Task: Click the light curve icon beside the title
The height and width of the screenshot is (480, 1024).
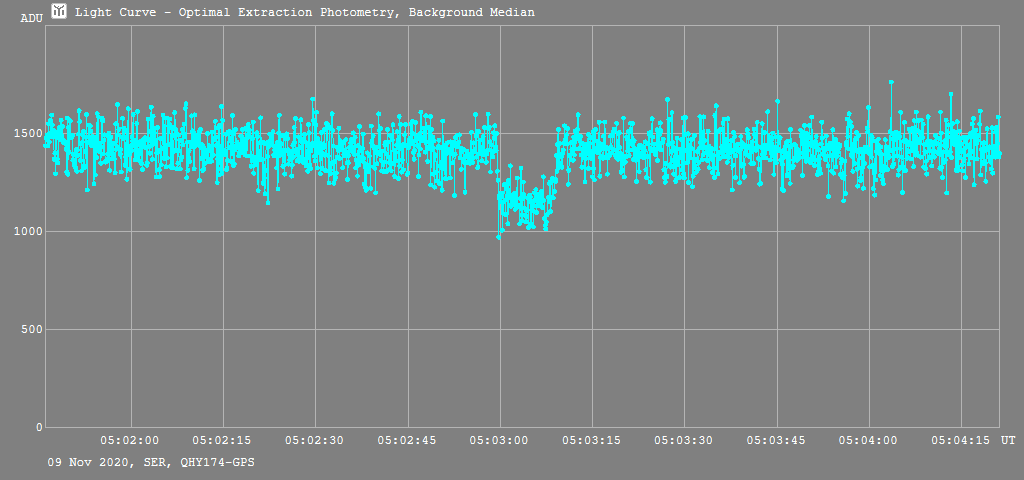Action: (59, 11)
